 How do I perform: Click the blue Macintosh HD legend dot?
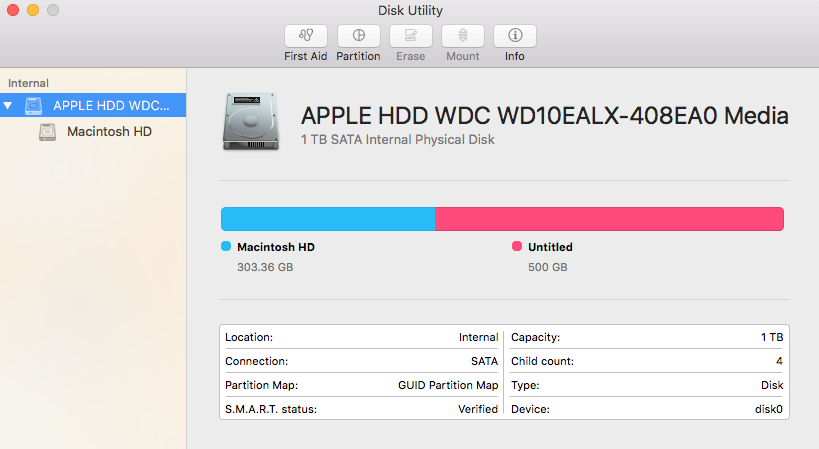click(x=226, y=246)
